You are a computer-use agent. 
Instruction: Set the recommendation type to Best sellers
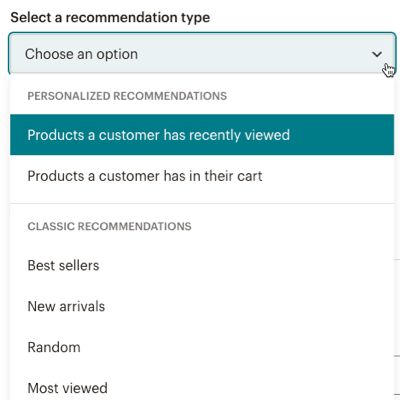tap(202, 265)
